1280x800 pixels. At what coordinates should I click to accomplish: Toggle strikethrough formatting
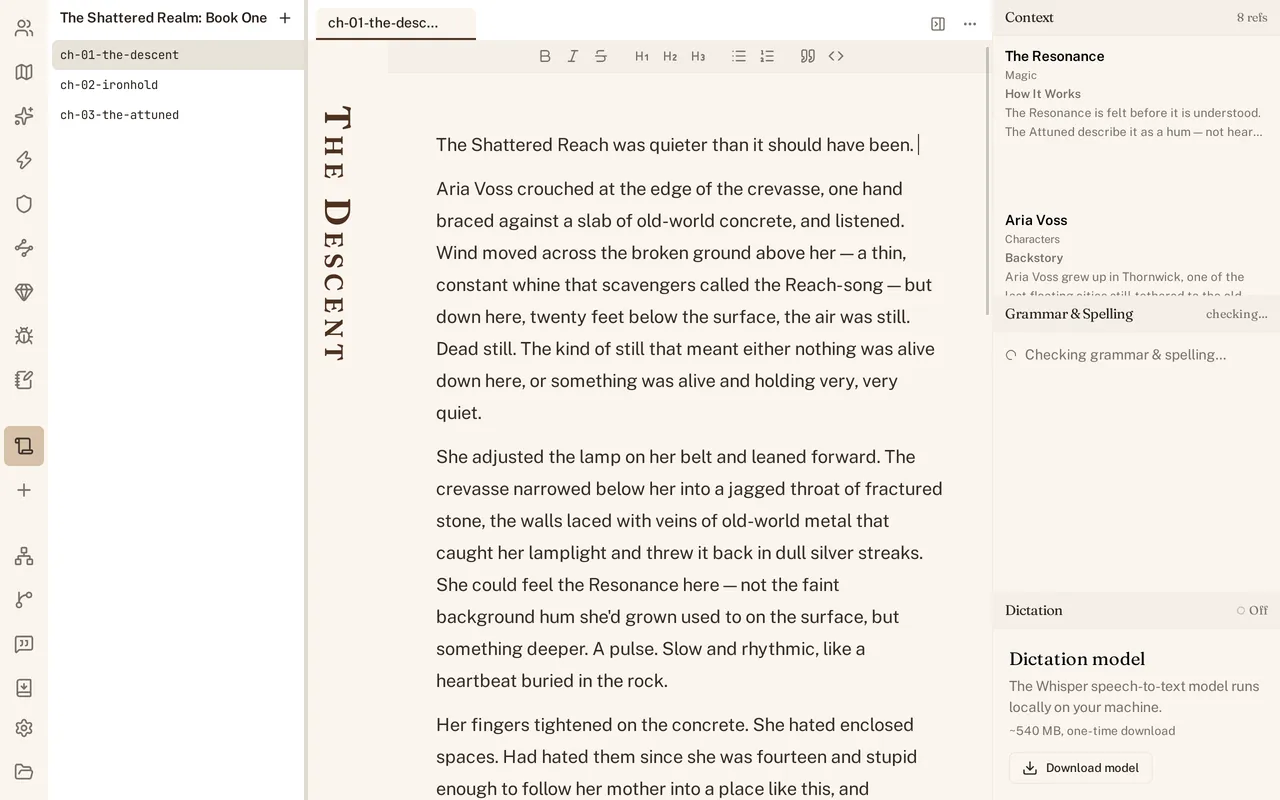click(x=601, y=56)
